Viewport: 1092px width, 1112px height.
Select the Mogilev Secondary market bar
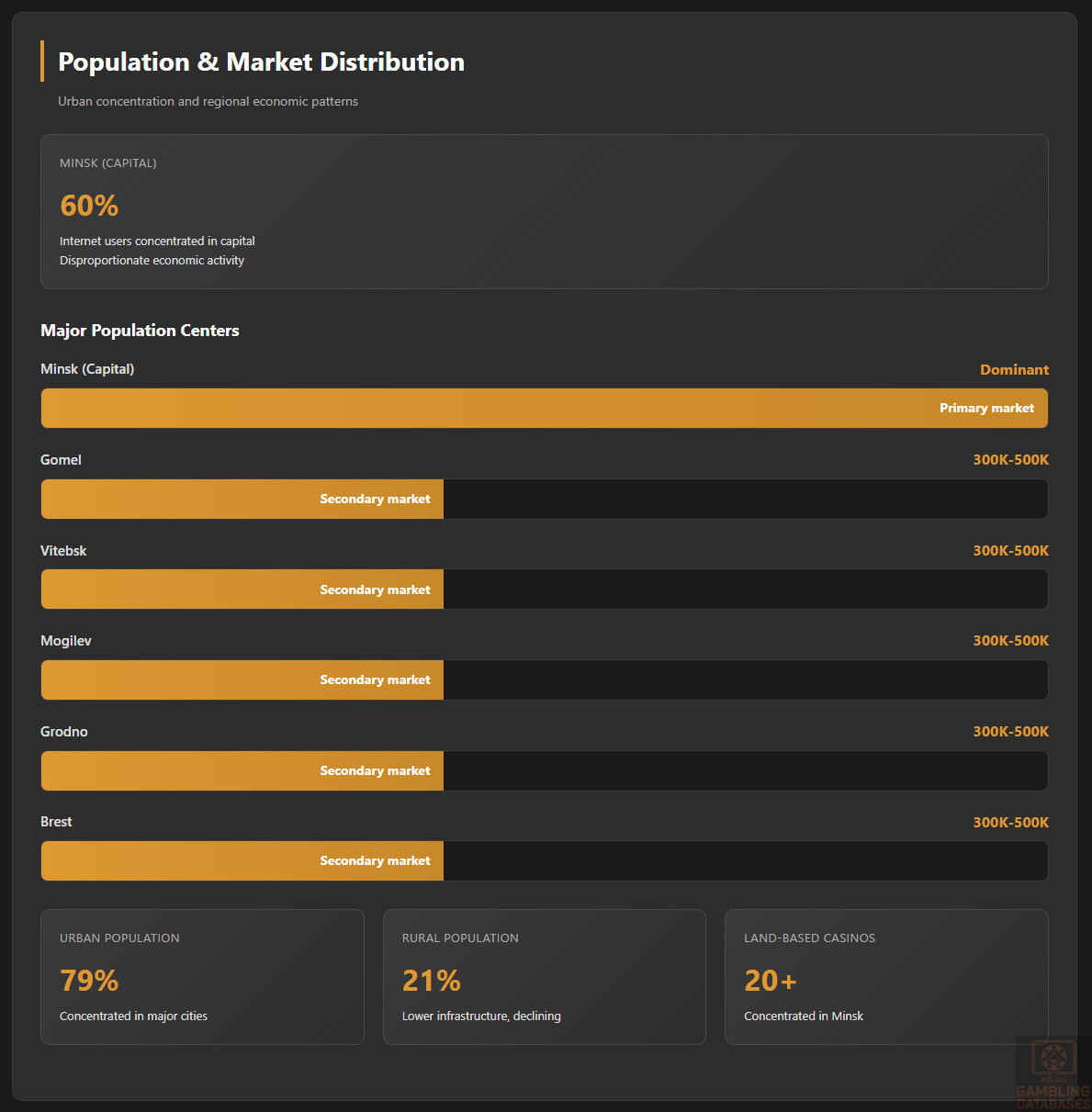[242, 680]
